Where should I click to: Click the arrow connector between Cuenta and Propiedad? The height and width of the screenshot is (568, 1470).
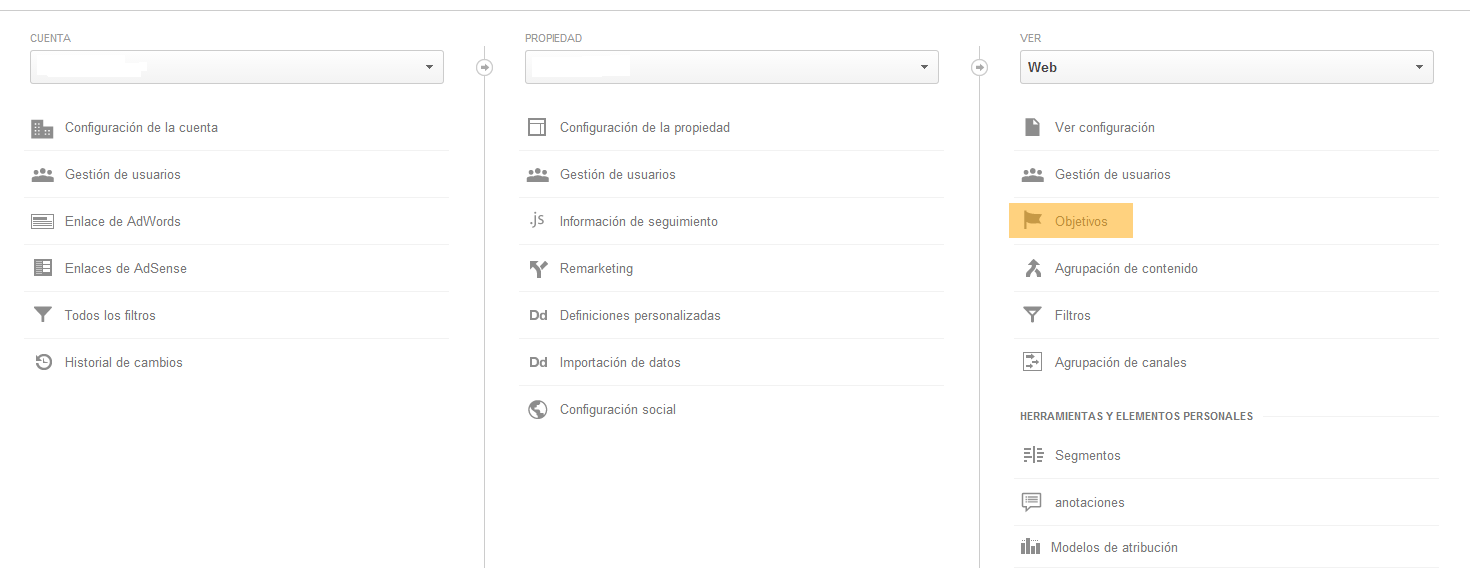(x=485, y=67)
